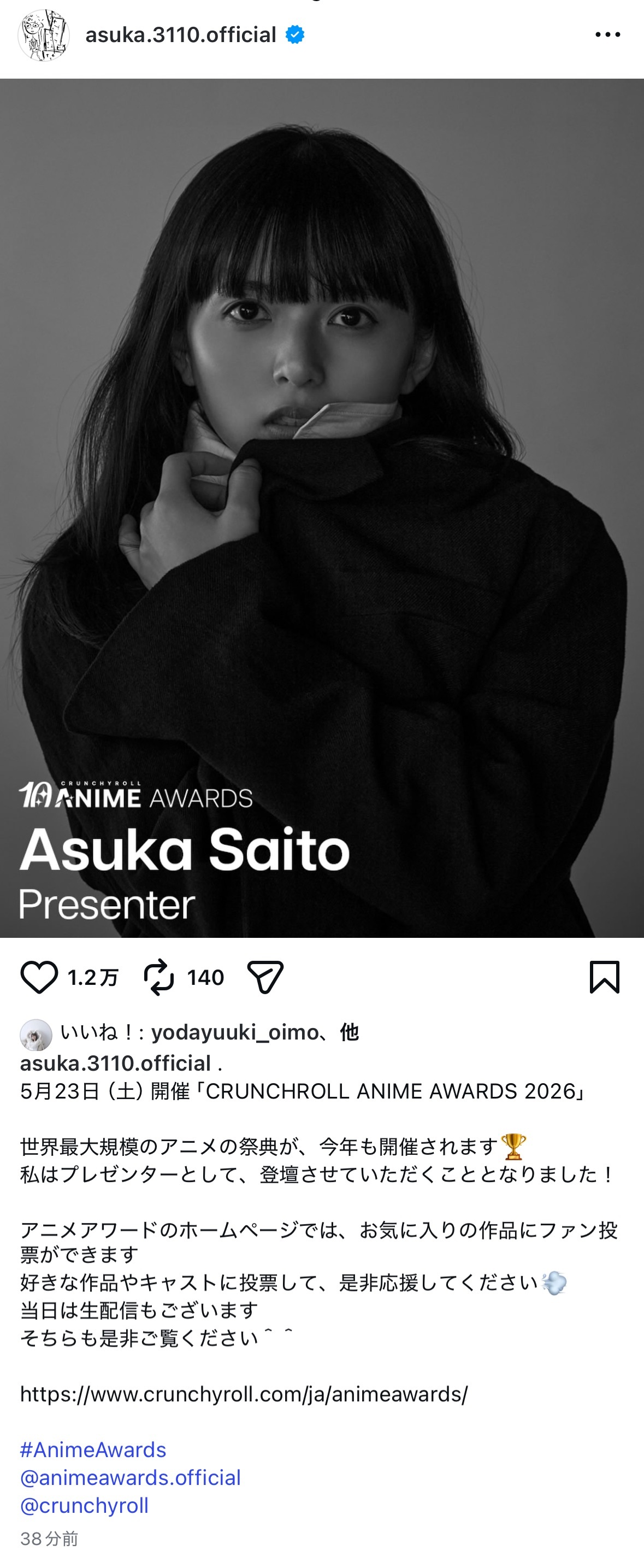Viewport: 644px width, 1568px height.
Task: Open the asuka.3110.official username in header
Action: (181, 34)
